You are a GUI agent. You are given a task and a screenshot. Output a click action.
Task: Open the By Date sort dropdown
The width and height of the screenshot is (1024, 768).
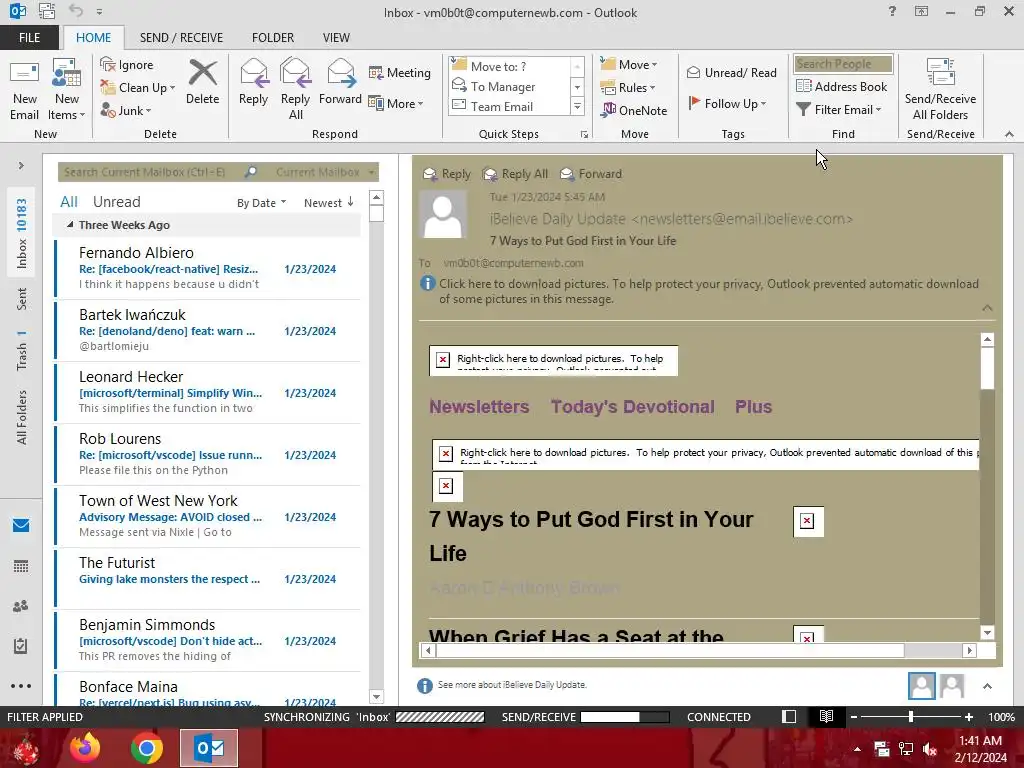click(261, 203)
